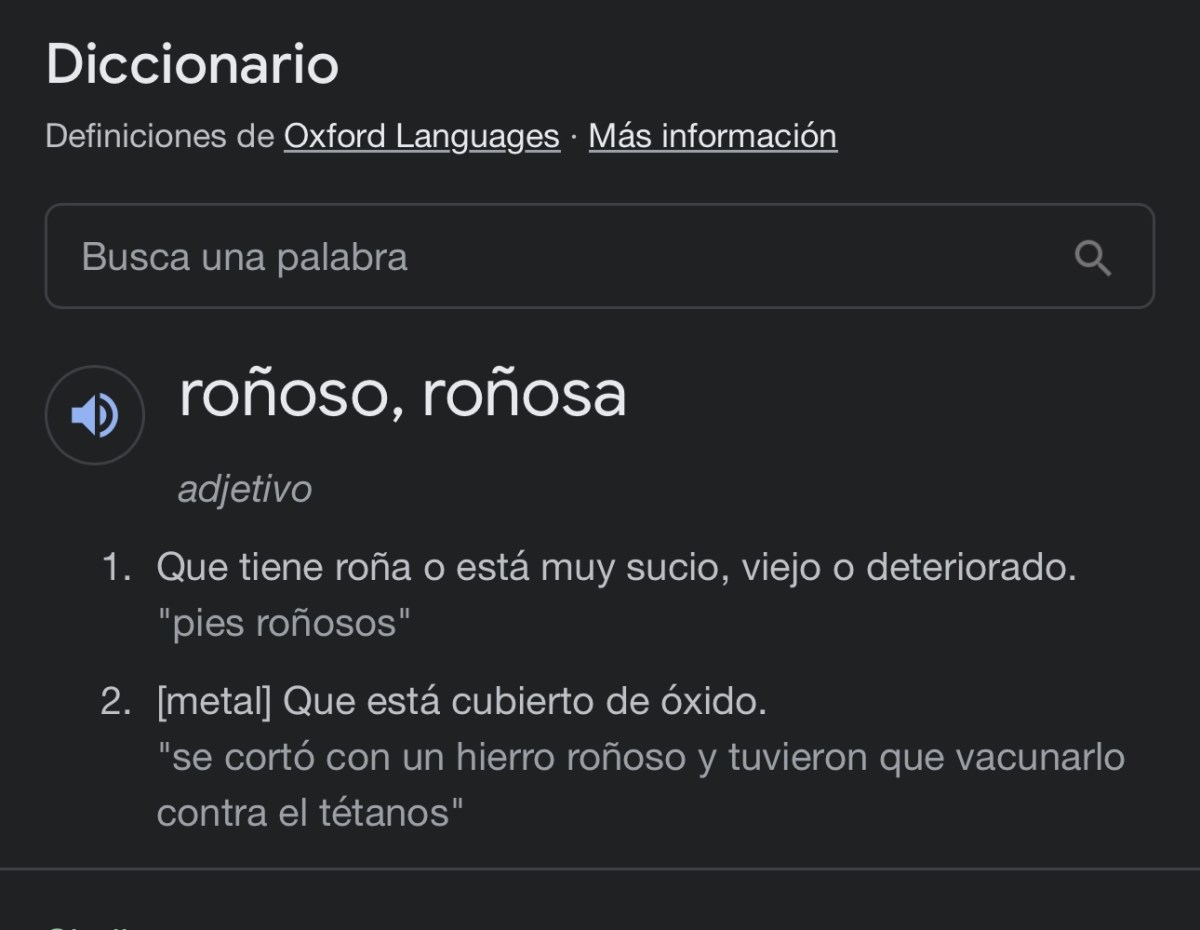Play the pronunciation audio for roñoso
The width and height of the screenshot is (1200, 930).
point(95,415)
